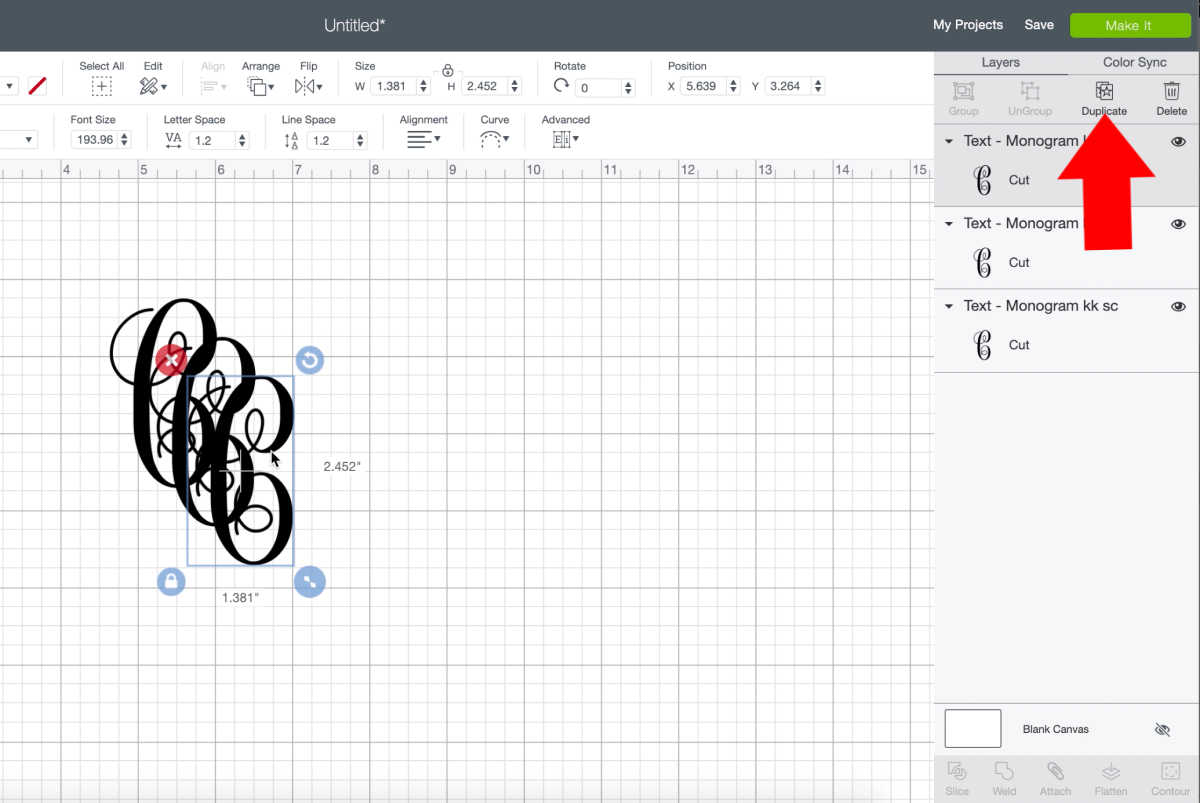The image size is (1200, 803).
Task: Open the Arrange dropdown
Action: (x=263, y=87)
